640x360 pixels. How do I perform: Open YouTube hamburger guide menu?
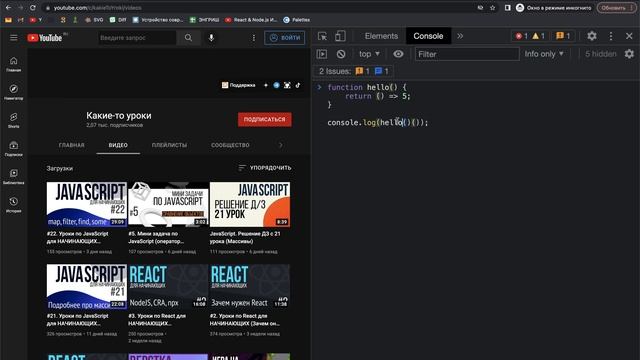tap(13, 38)
